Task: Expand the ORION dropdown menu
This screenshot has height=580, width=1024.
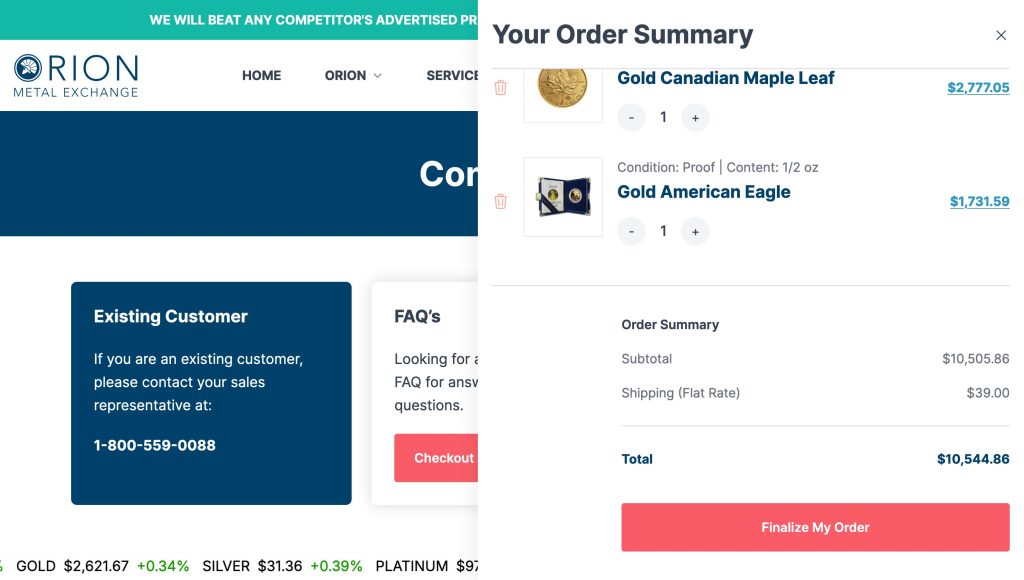Action: [353, 75]
